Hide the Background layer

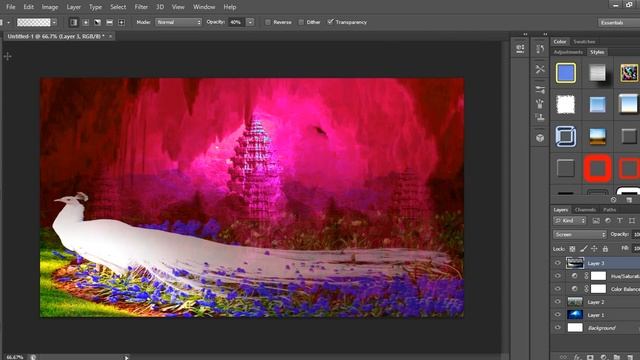tap(558, 328)
